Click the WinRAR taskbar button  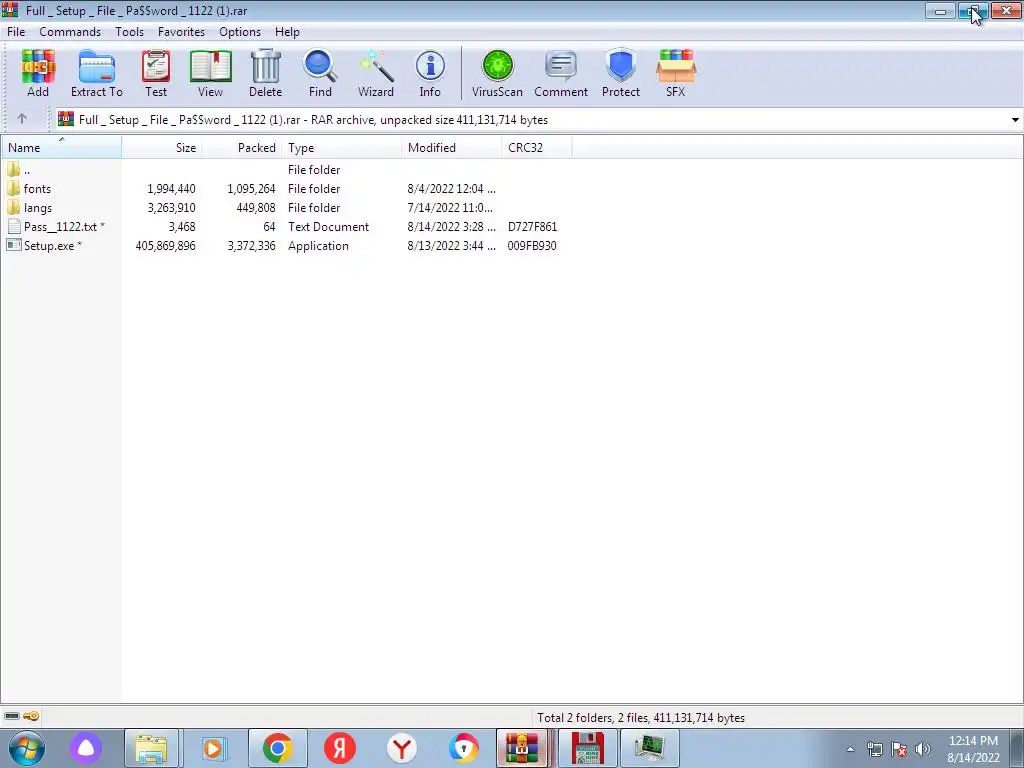521,748
